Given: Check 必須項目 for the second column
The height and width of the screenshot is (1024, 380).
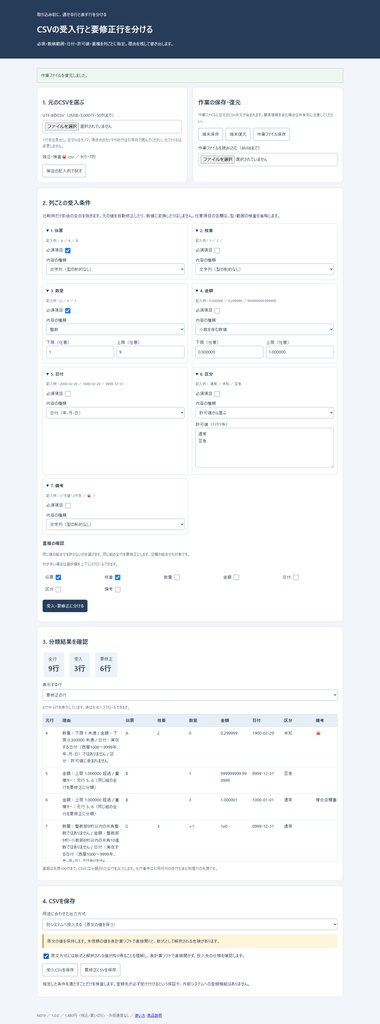Looking at the screenshot, I should 217,250.
